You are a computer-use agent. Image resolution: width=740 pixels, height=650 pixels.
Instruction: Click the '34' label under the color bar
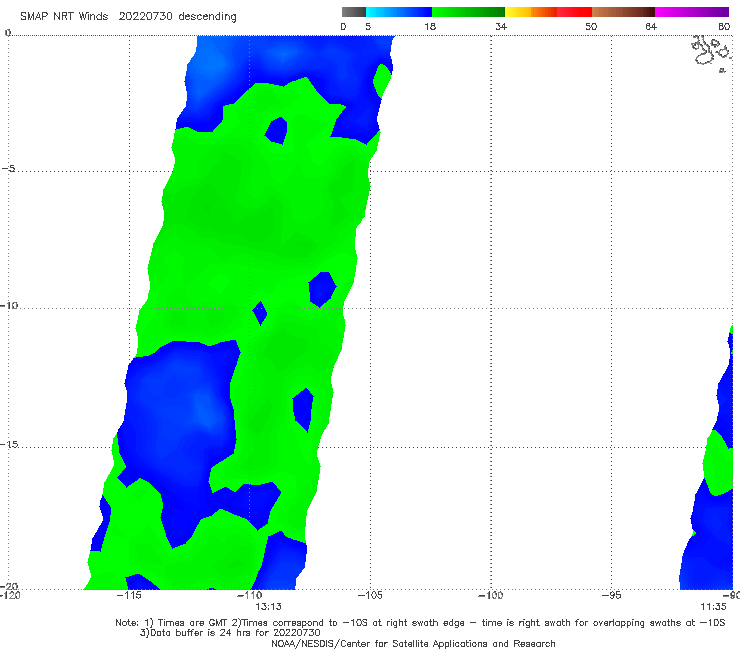[x=501, y=26]
